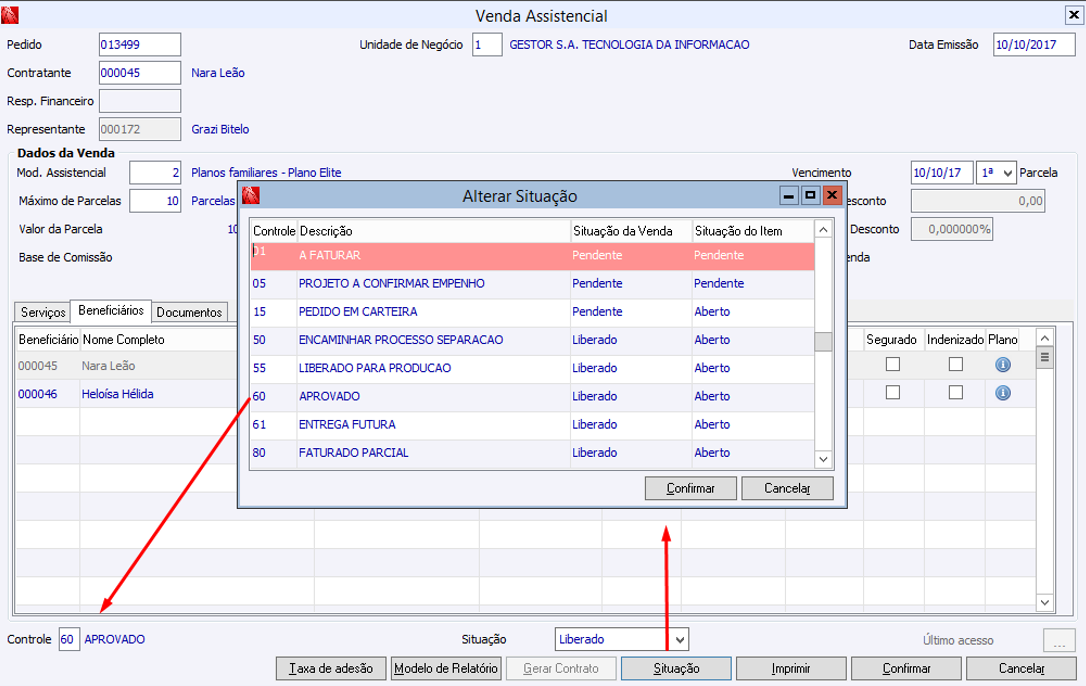1086x686 pixels.
Task: Click the Imprimir button
Action: click(791, 669)
